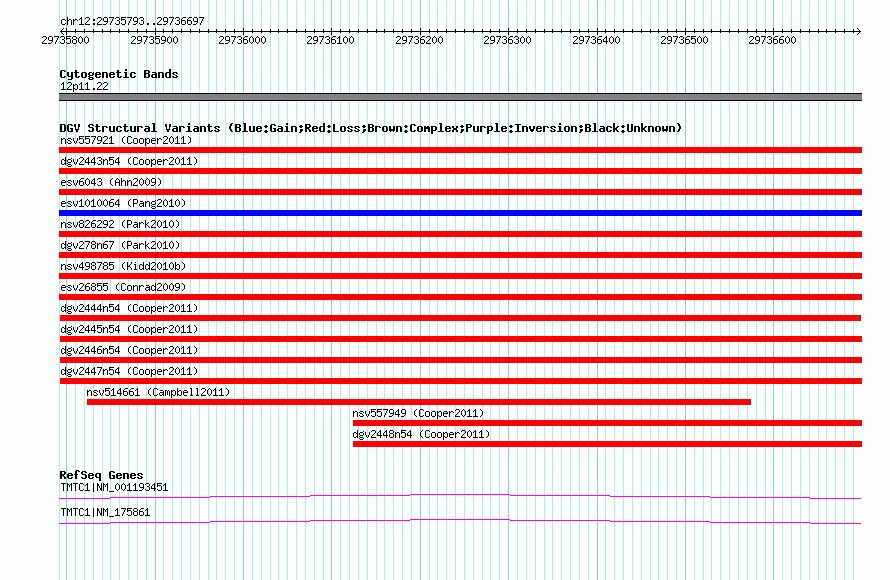Click ruler position 29736400
Screen dimensions: 890x580
pyautogui.click(x=597, y=40)
